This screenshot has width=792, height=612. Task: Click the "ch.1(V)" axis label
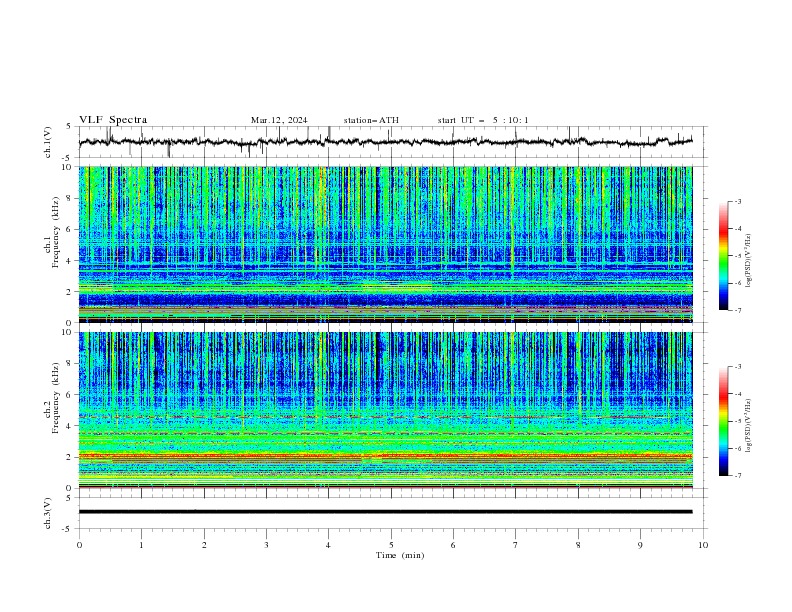click(x=48, y=142)
